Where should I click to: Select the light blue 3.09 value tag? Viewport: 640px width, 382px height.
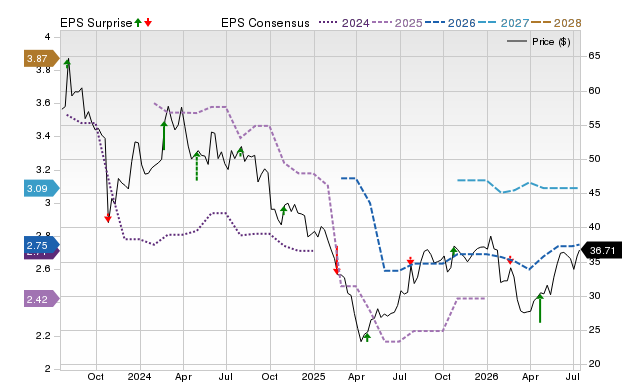click(42, 189)
